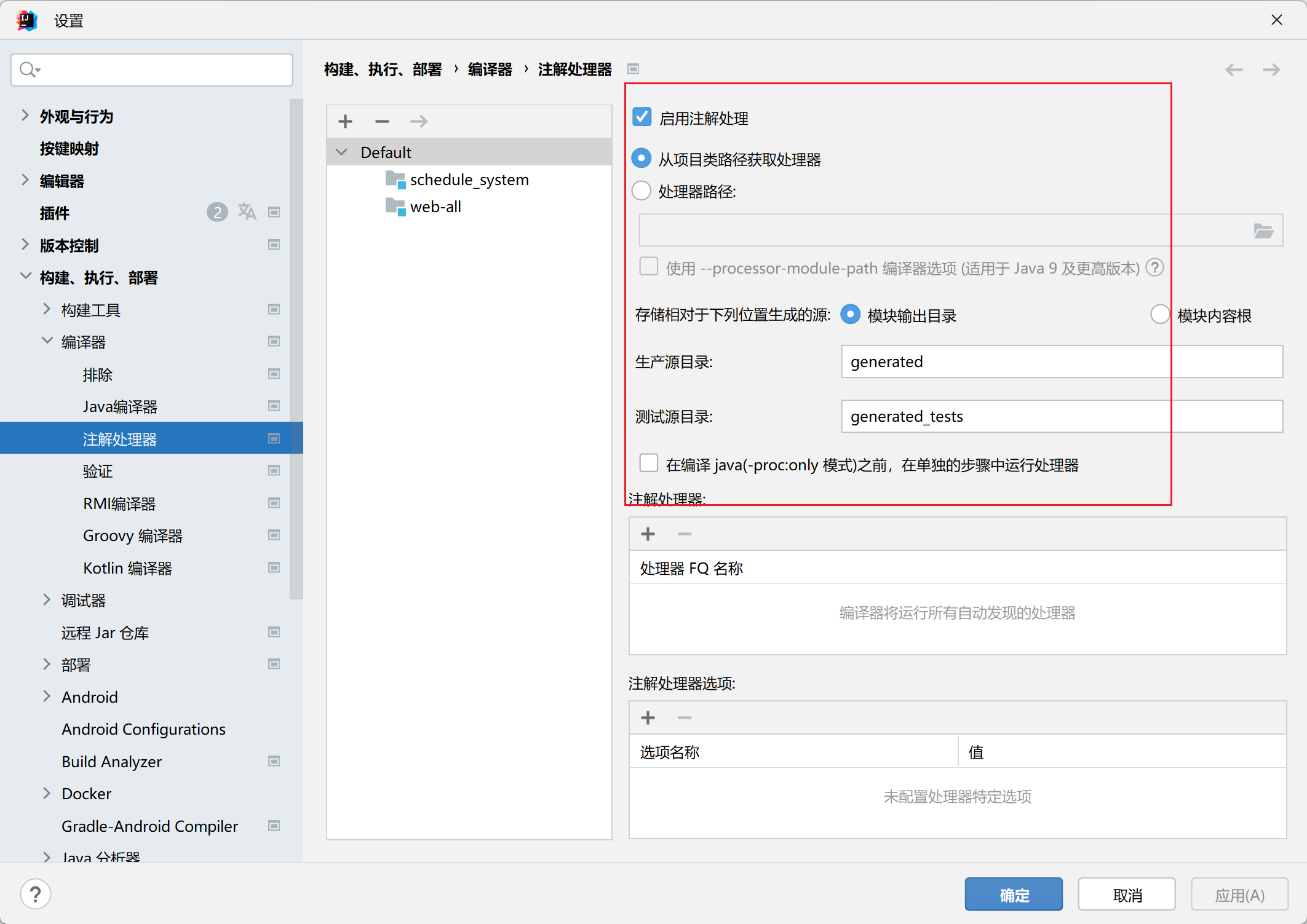Remove annotation processor option entry
The width and height of the screenshot is (1307, 924).
pyautogui.click(x=685, y=717)
